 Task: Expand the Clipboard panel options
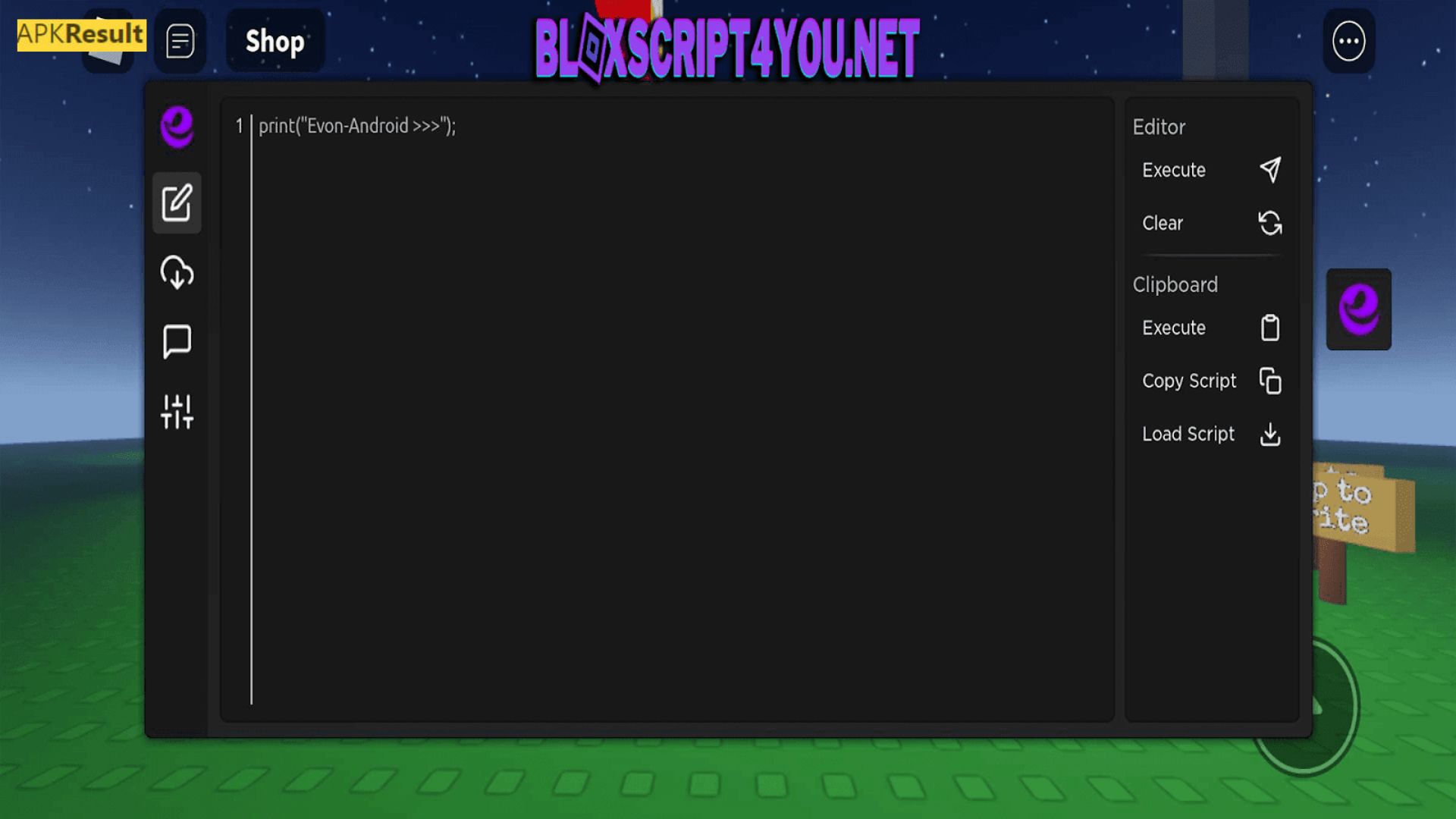click(x=1175, y=285)
